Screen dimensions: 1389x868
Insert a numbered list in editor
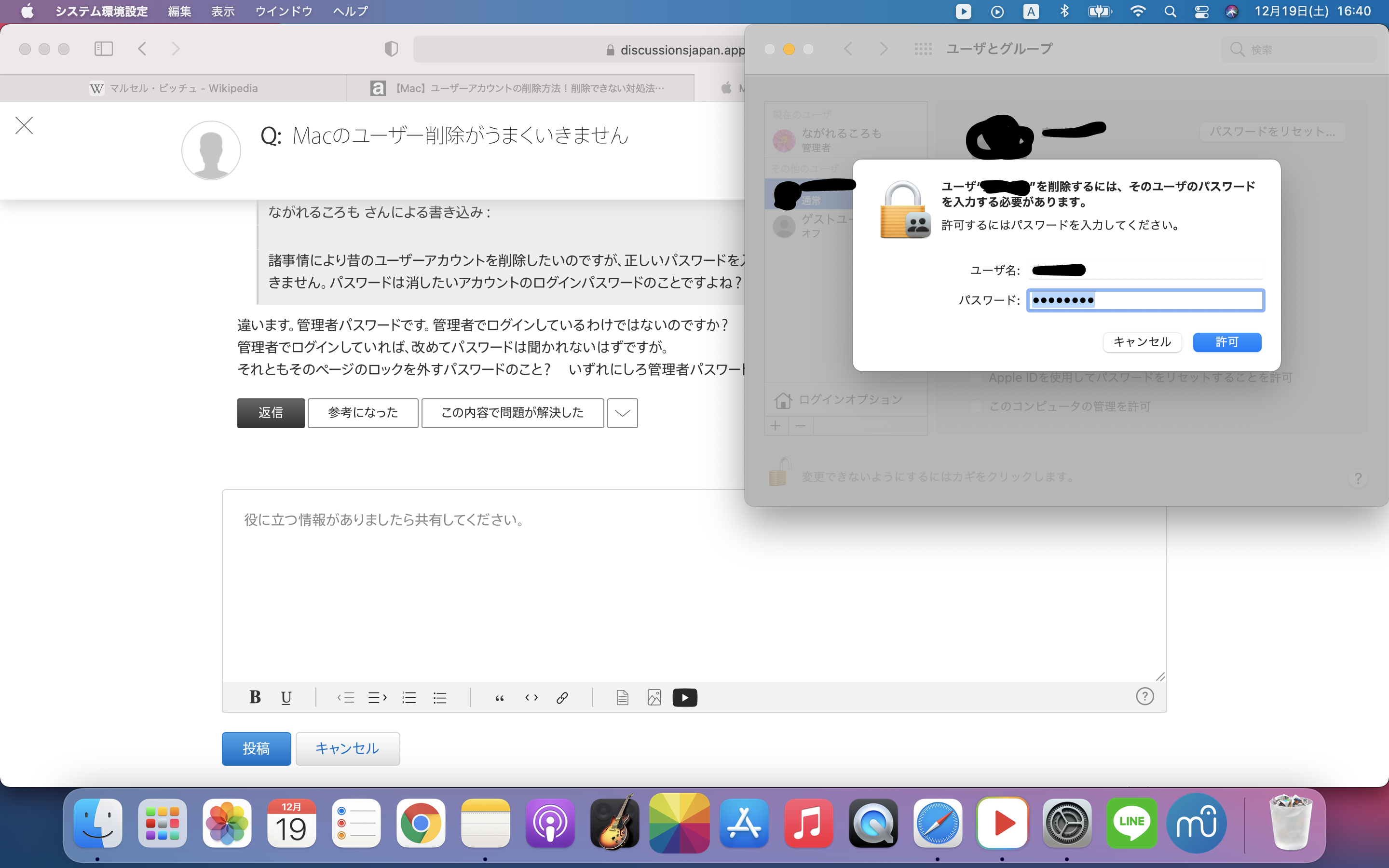click(x=409, y=697)
